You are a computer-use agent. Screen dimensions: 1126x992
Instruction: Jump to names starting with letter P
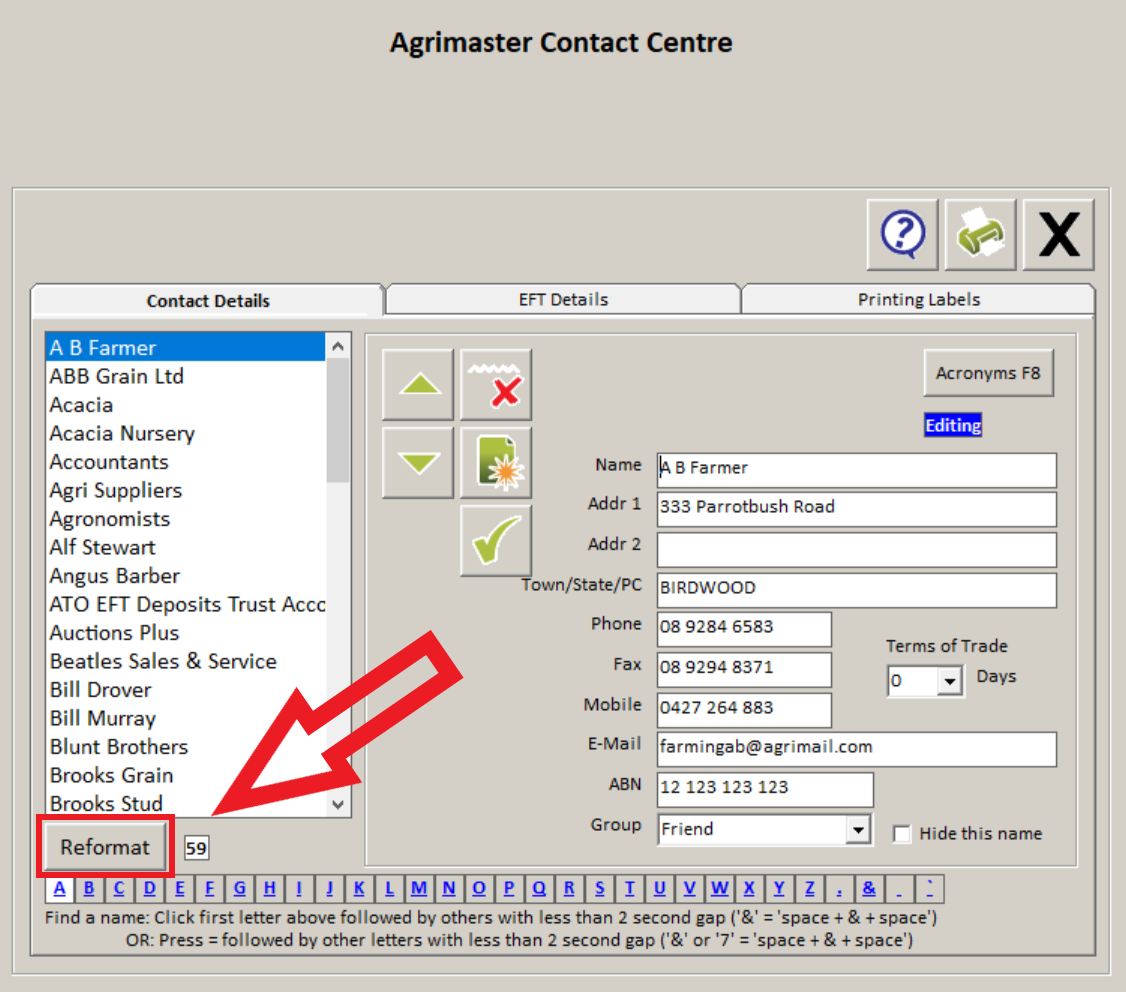(509, 889)
